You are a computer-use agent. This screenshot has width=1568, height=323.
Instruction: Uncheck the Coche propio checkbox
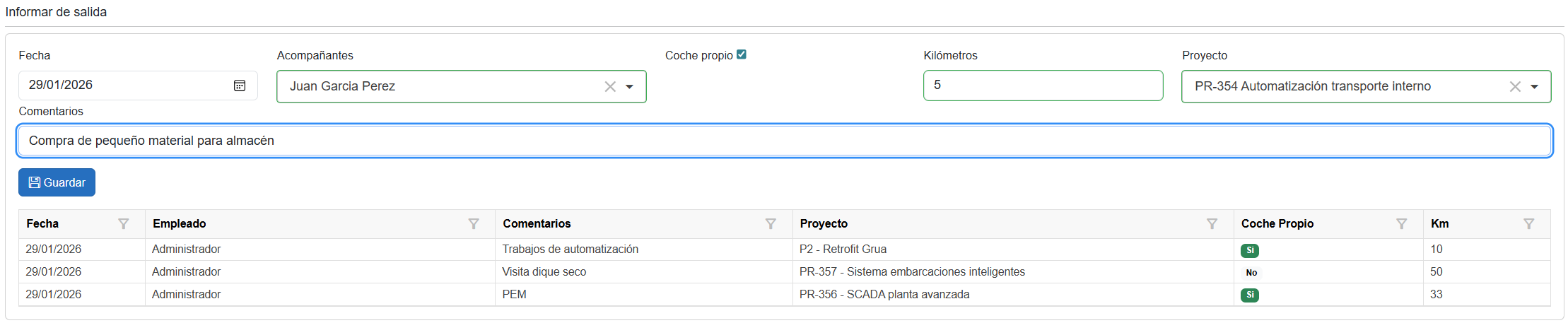[742, 54]
